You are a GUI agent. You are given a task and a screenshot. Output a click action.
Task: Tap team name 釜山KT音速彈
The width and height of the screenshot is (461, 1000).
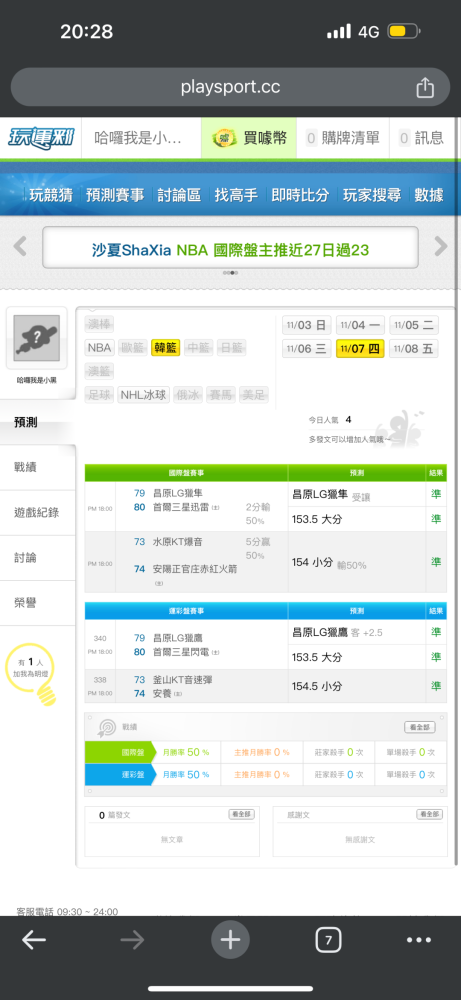click(182, 680)
